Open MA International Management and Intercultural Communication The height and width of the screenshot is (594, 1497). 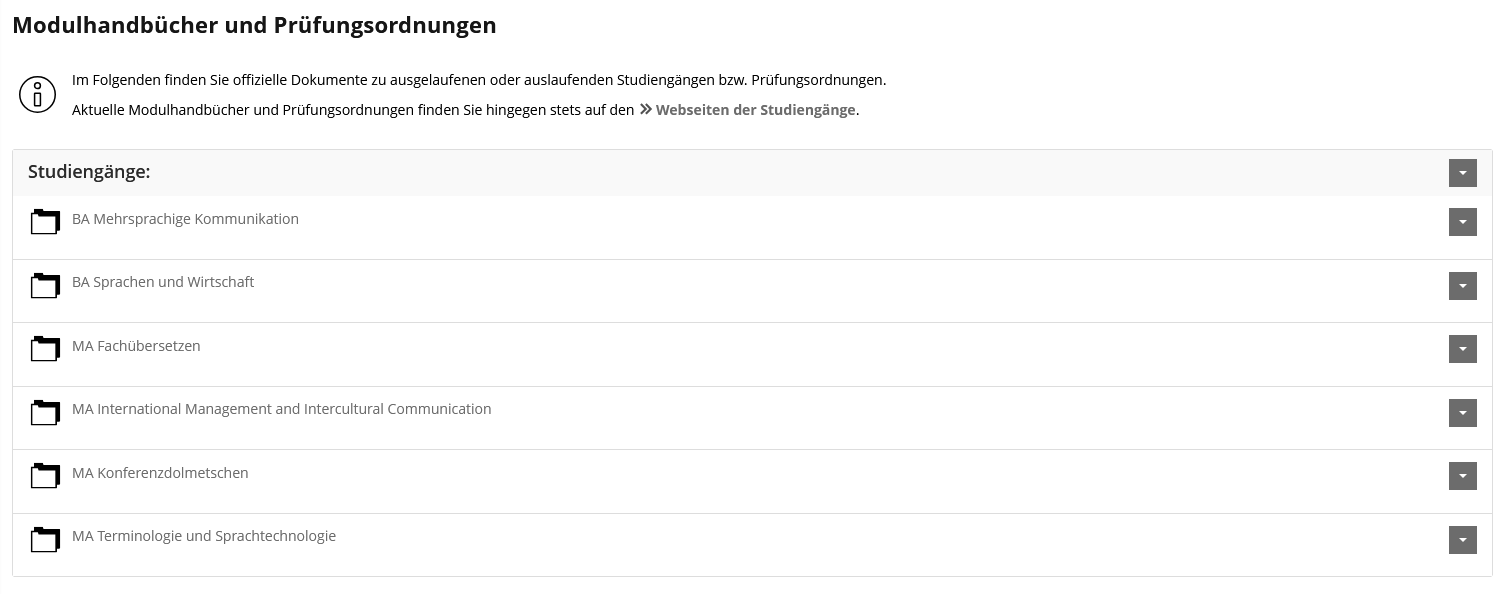click(281, 409)
